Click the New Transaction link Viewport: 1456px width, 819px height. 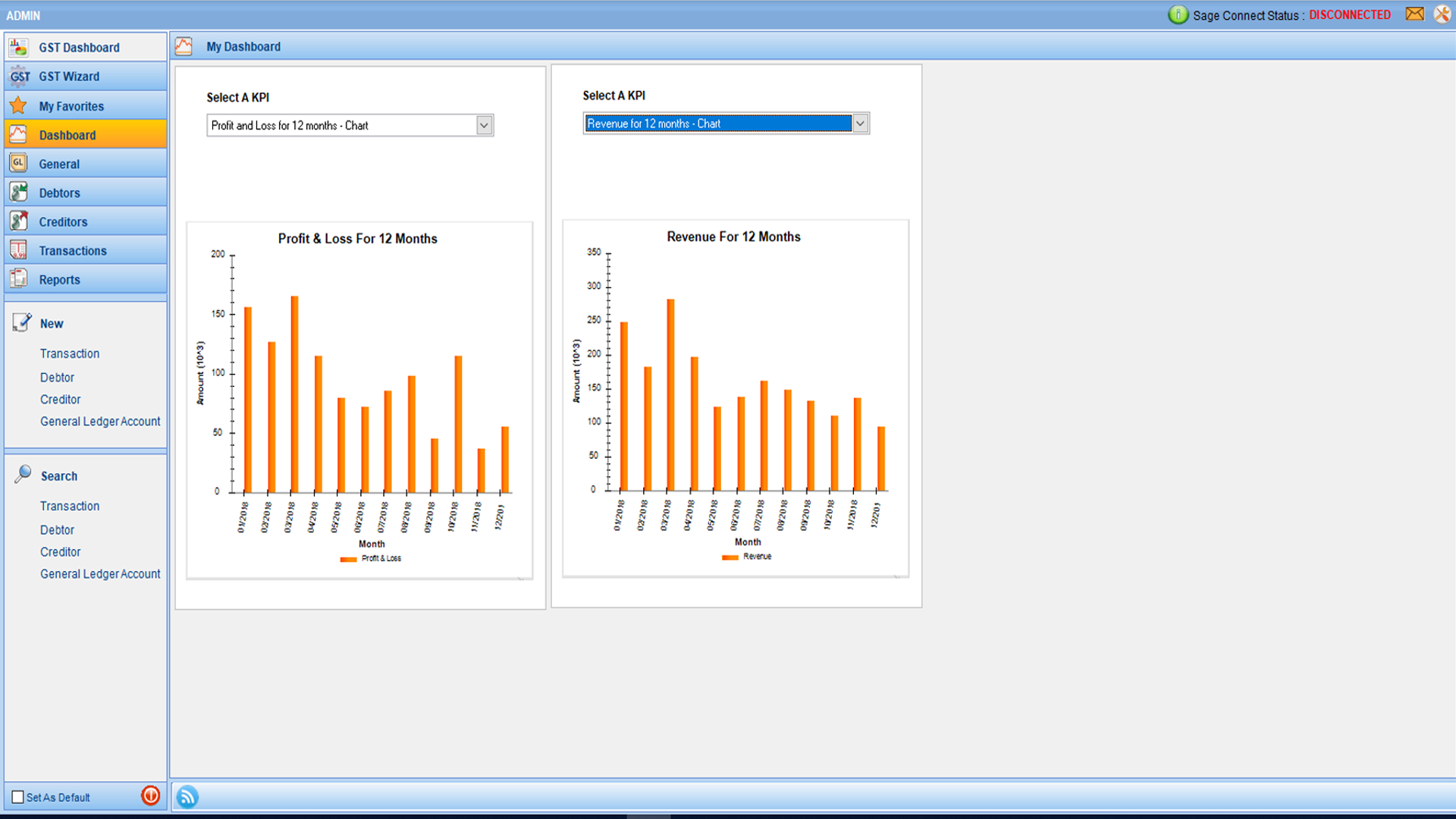click(x=70, y=353)
